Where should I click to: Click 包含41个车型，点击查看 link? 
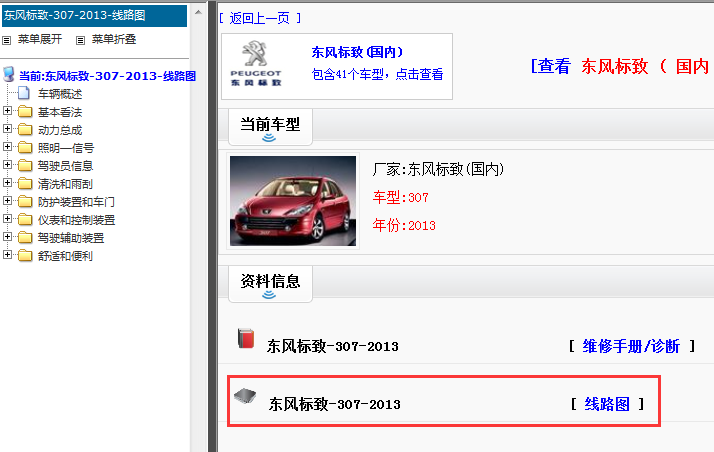click(377, 74)
